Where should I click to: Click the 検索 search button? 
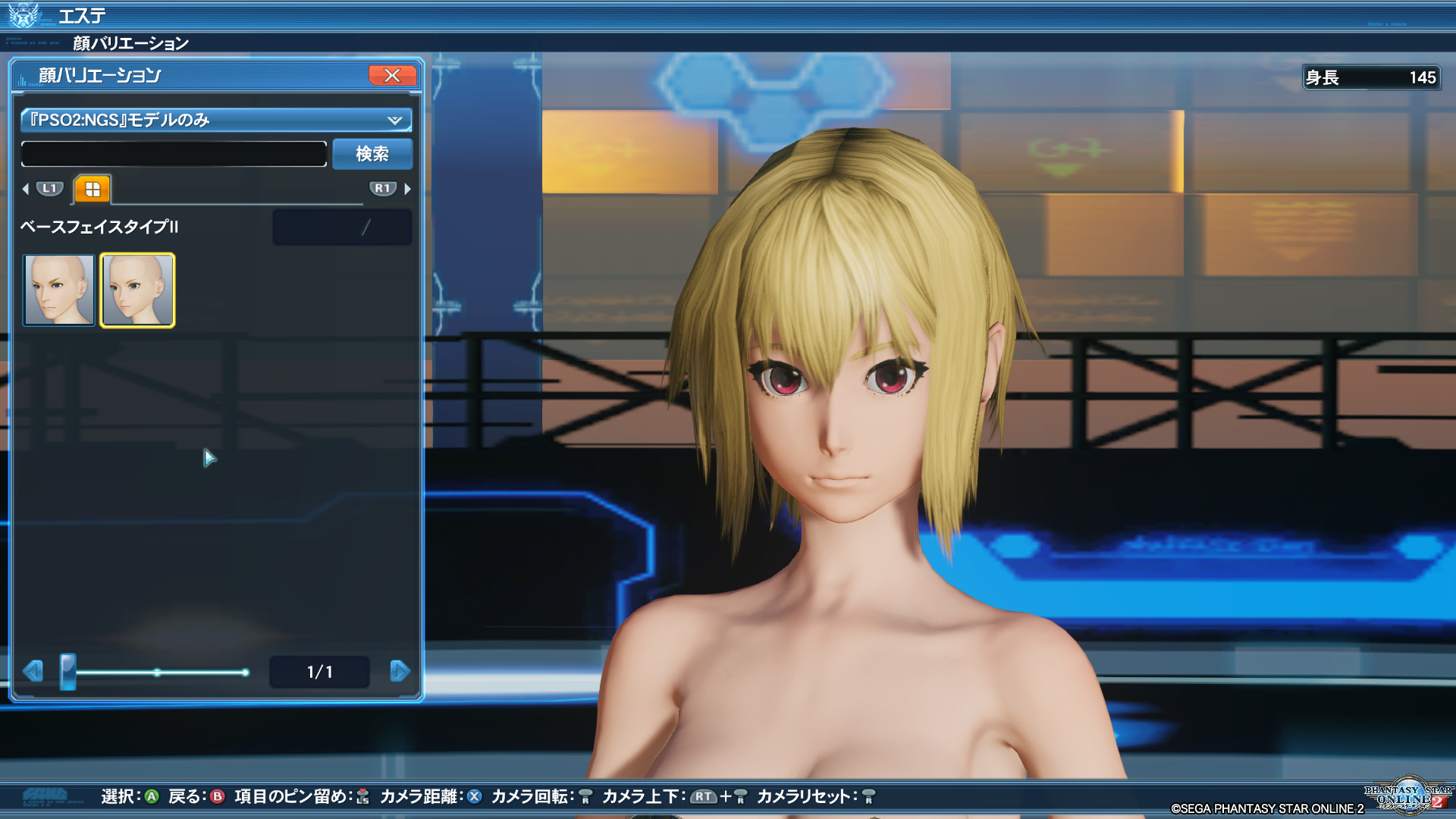pos(372,154)
